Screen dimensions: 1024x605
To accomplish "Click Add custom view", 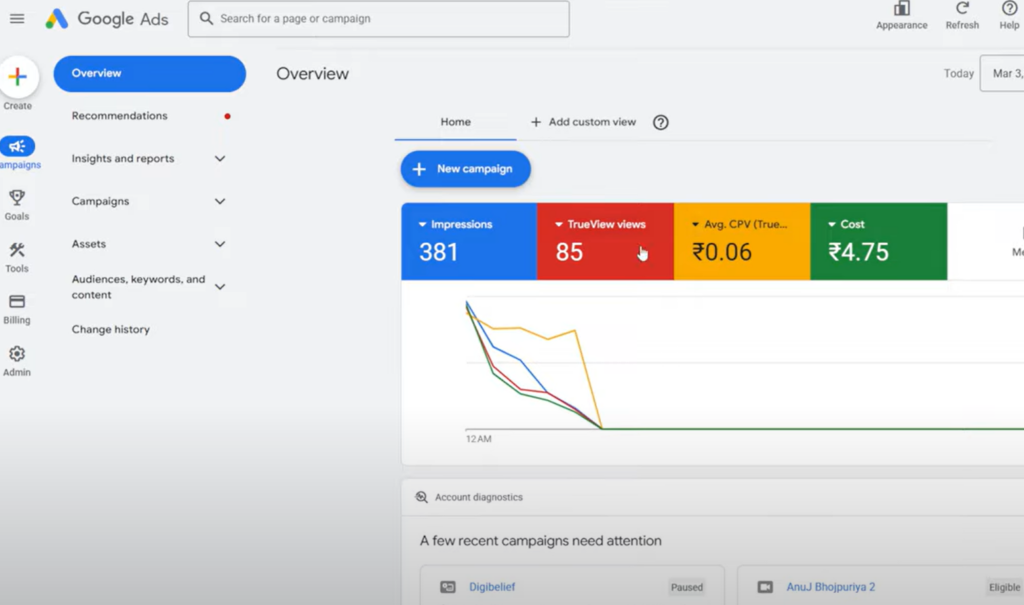I will 583,122.
